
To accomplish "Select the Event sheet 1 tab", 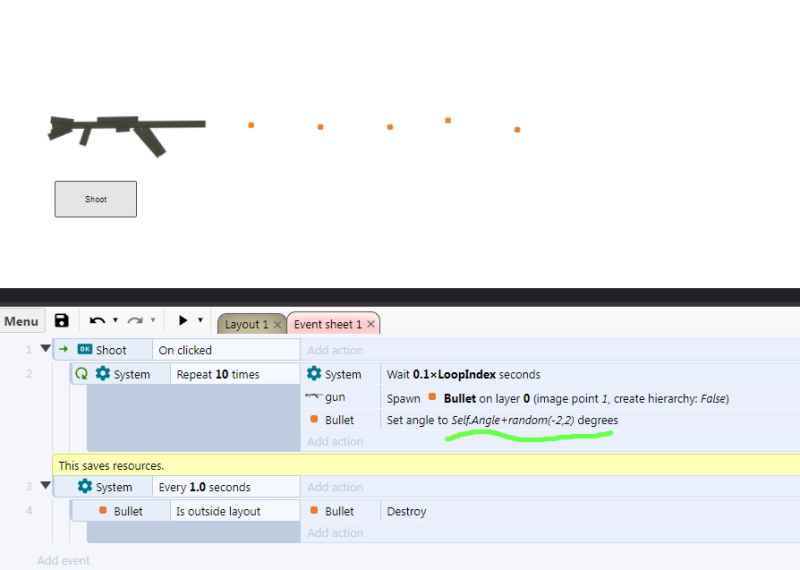I will [328, 324].
